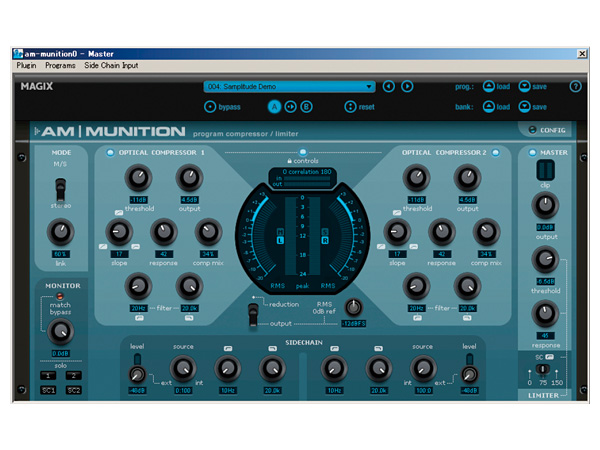
Task: Select comparison slot B
Action: pyautogui.click(x=306, y=107)
